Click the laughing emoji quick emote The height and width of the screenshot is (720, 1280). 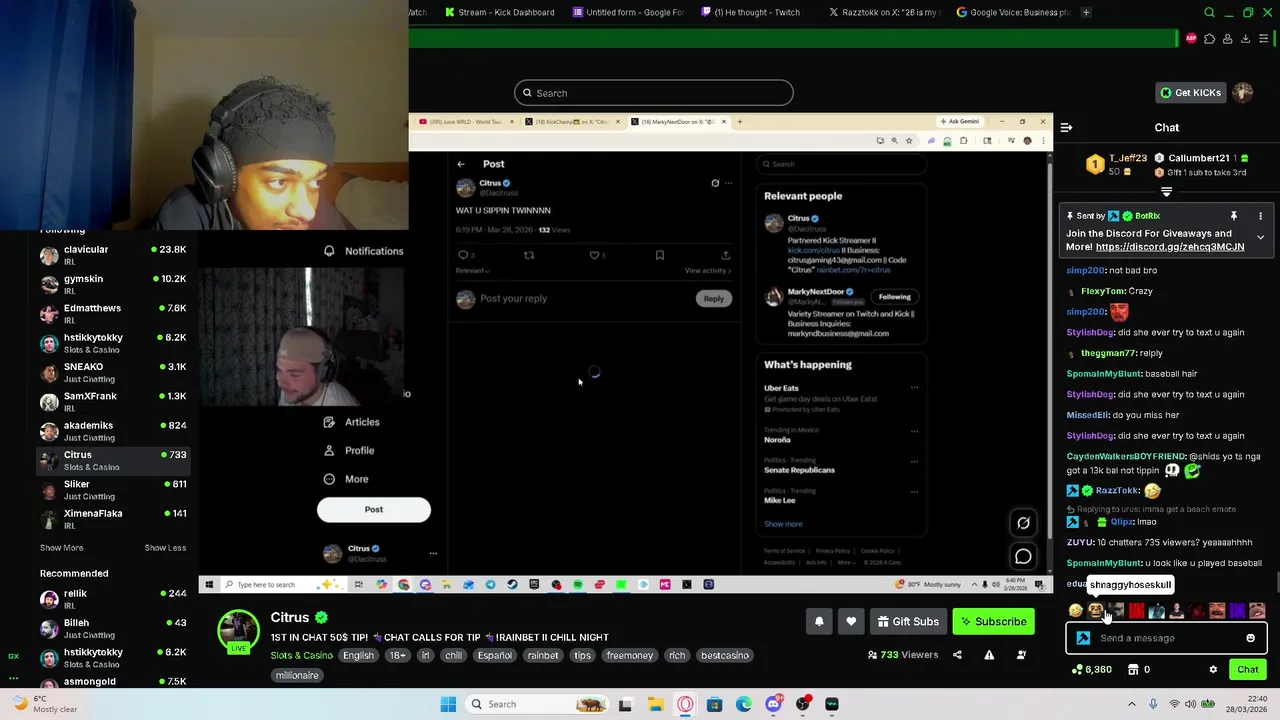point(1076,611)
